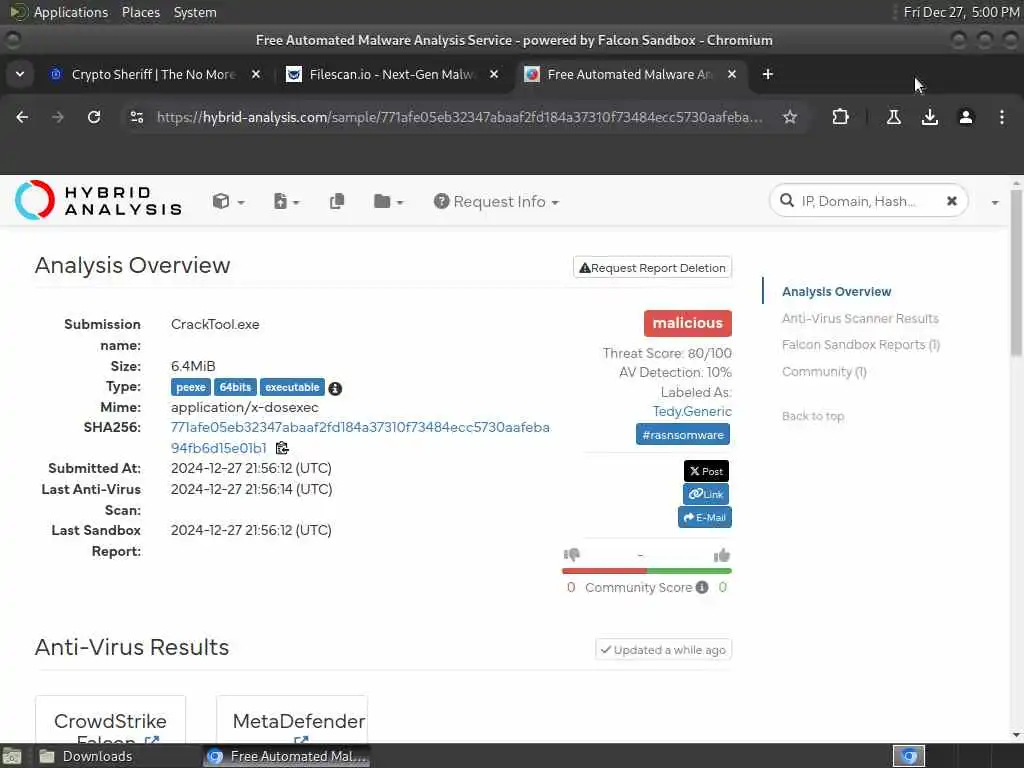Click Request Report Deletion button

click(x=652, y=268)
